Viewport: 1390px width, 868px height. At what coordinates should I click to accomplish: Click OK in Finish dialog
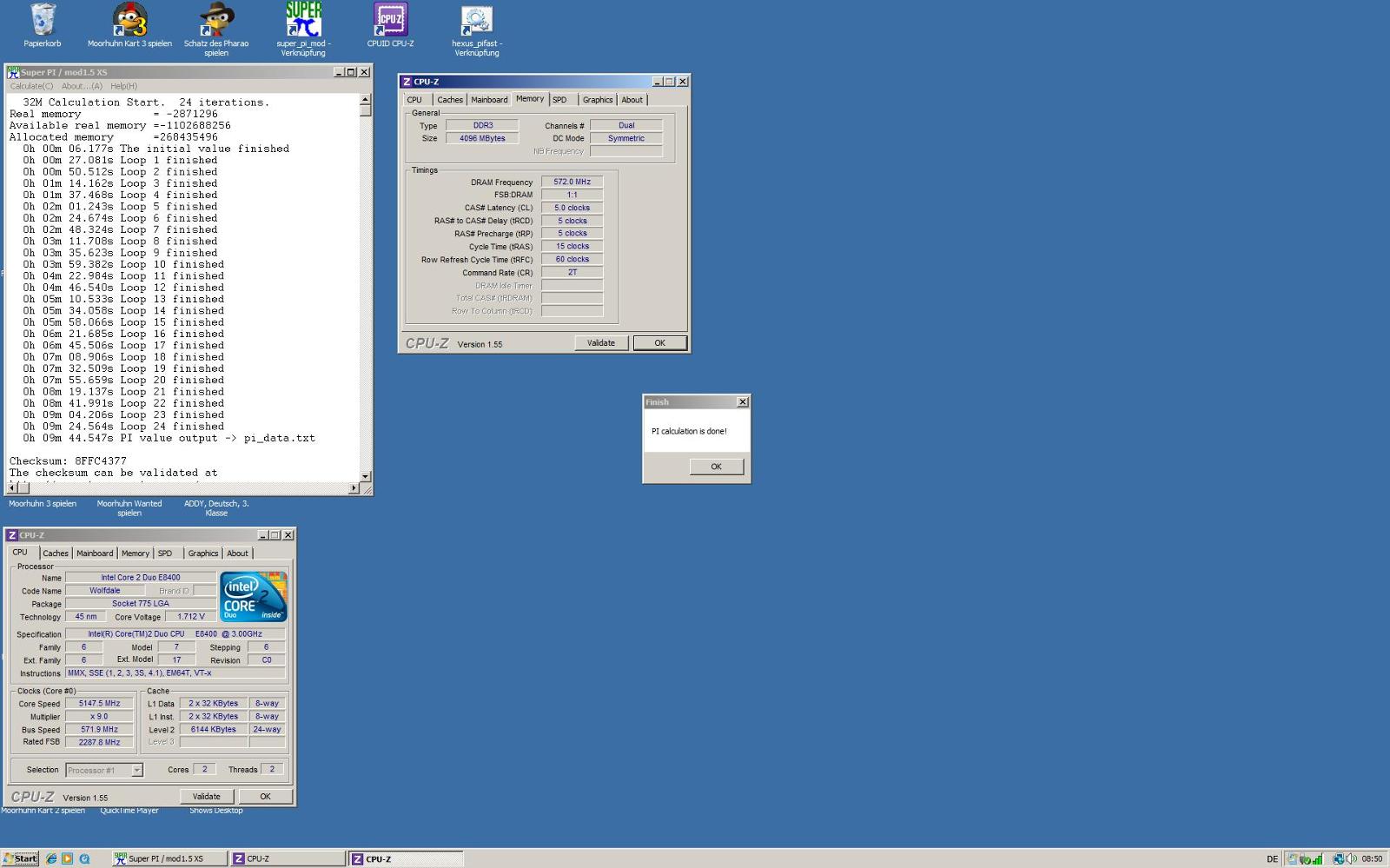coord(716,467)
